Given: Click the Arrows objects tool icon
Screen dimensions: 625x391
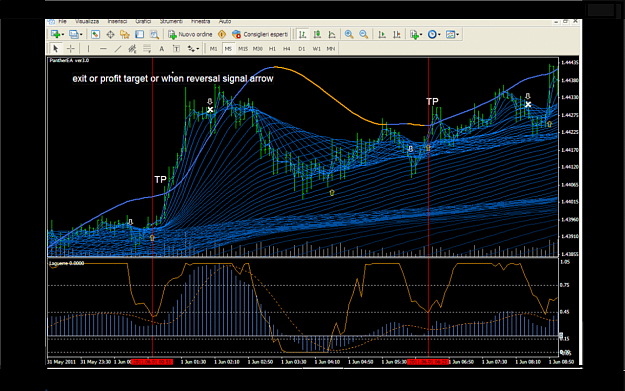Looking at the screenshot, I should point(191,49).
